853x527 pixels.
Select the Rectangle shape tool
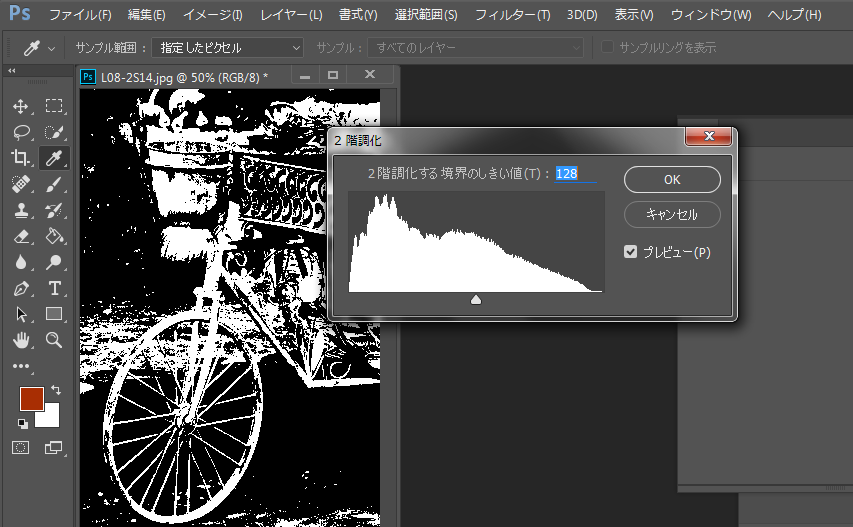[54, 314]
